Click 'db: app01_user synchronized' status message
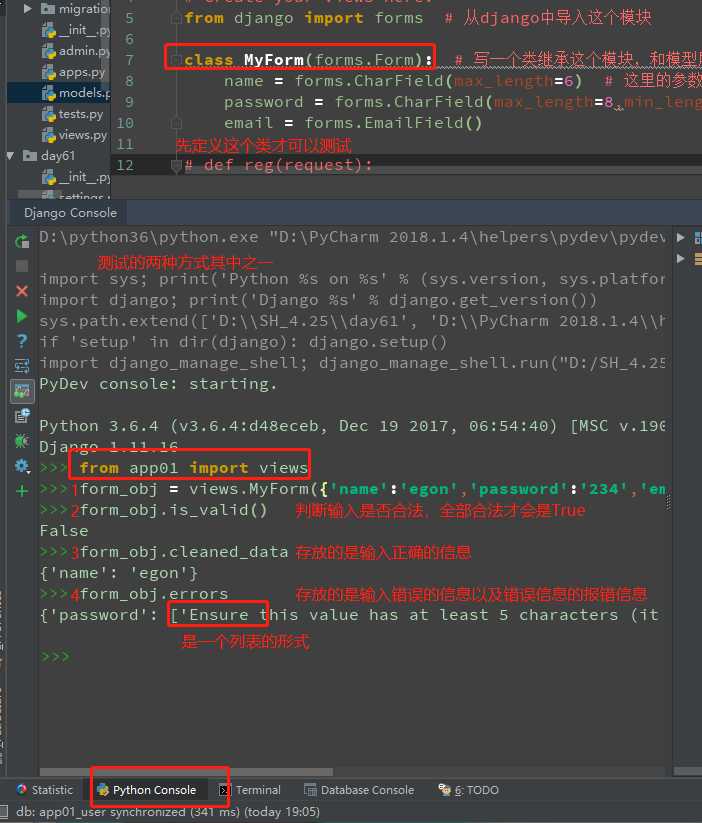 (x=168, y=811)
